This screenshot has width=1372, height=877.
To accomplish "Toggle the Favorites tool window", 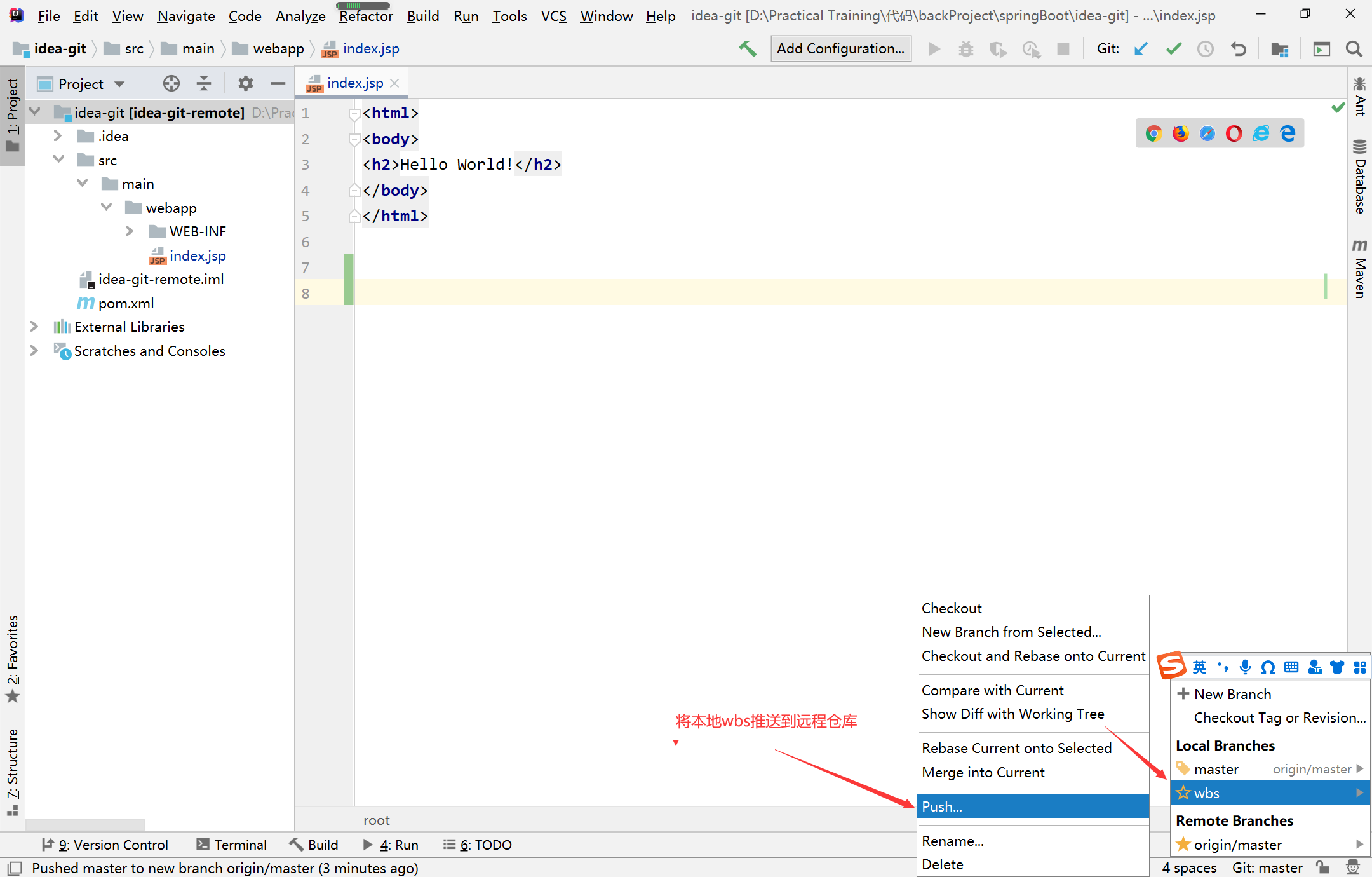I will (12, 659).
